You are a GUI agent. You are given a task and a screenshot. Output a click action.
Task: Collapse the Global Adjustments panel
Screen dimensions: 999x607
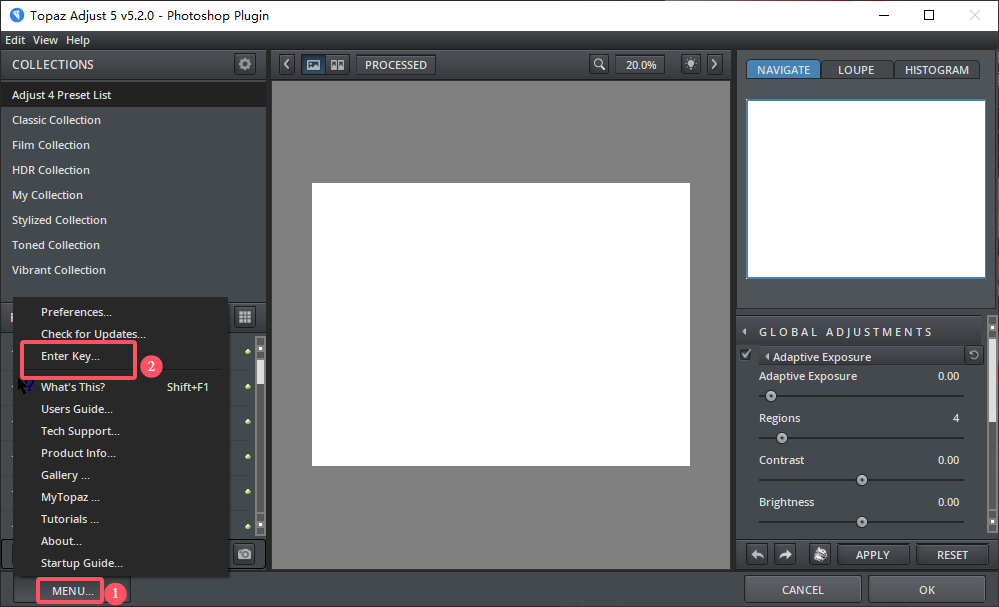coord(744,331)
